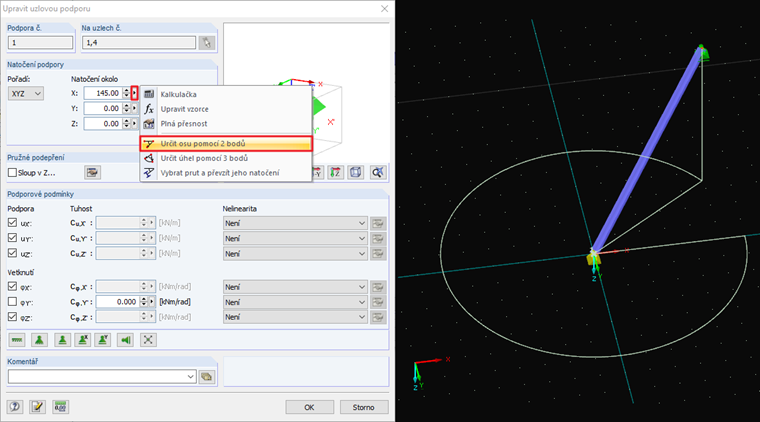760x422 pixels.
Task: Open nonlinearity dropdown for uY
Action: coord(295,238)
